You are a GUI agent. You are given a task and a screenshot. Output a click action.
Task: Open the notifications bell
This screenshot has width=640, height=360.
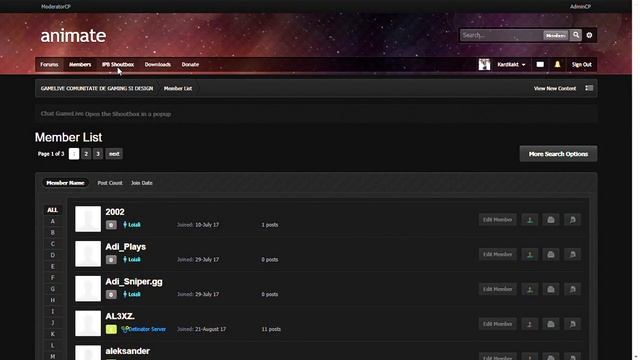[557, 64]
